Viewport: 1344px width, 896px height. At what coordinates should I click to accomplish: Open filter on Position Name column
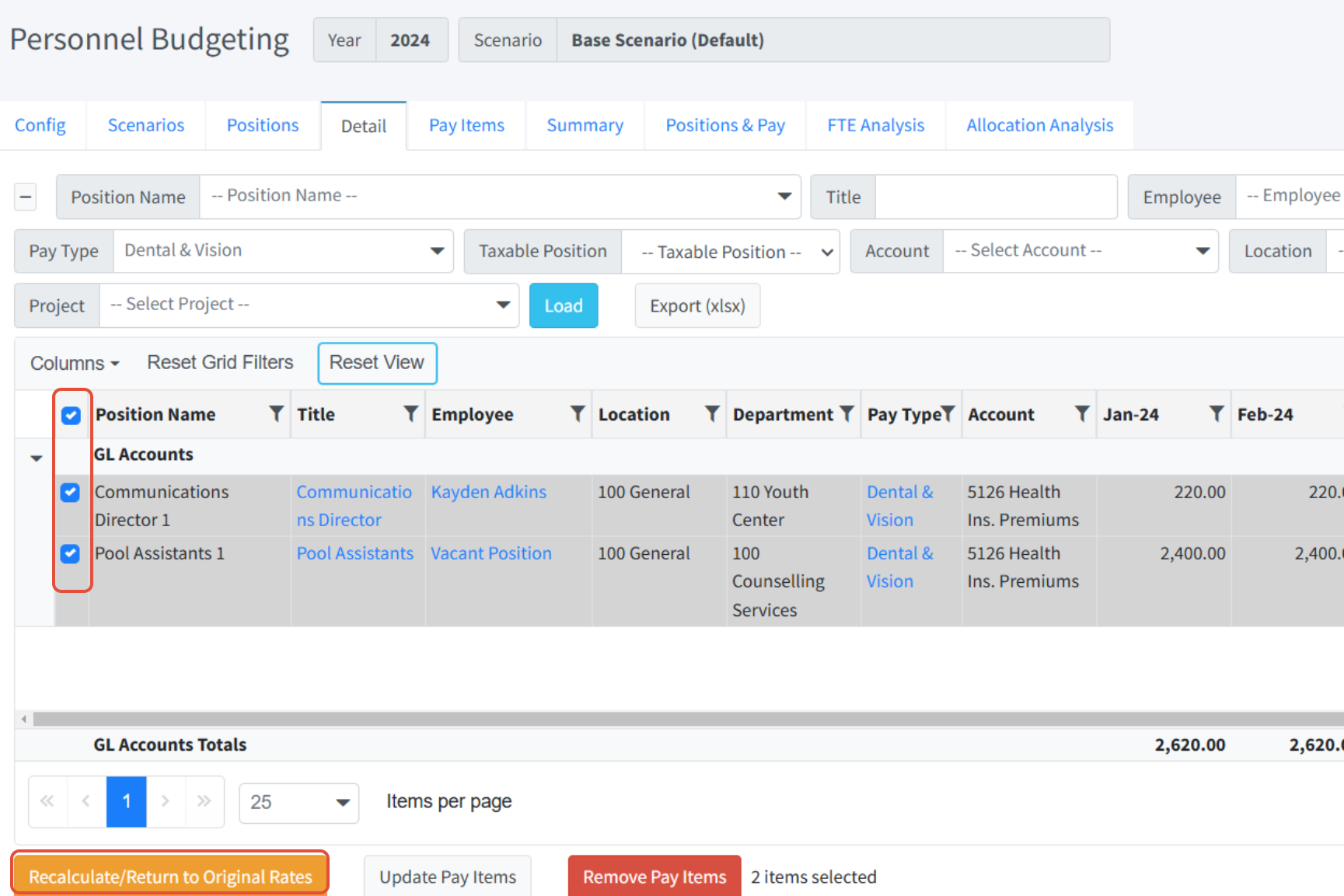tap(276, 414)
